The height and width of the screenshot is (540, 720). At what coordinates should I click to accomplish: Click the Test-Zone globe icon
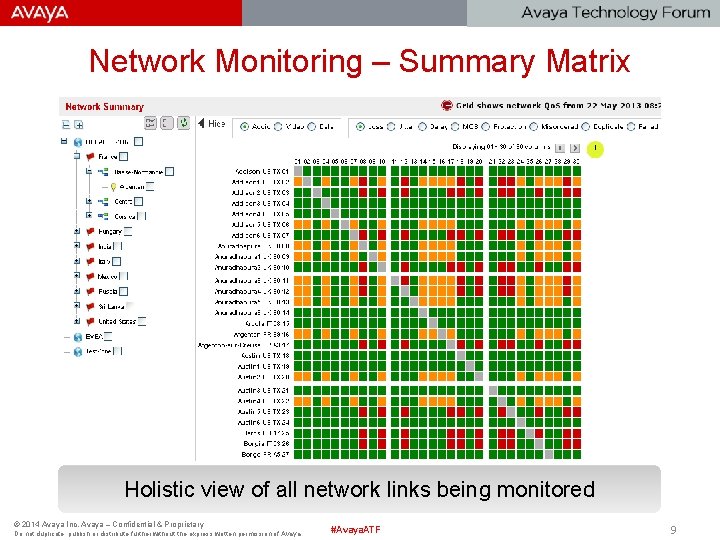tap(78, 352)
